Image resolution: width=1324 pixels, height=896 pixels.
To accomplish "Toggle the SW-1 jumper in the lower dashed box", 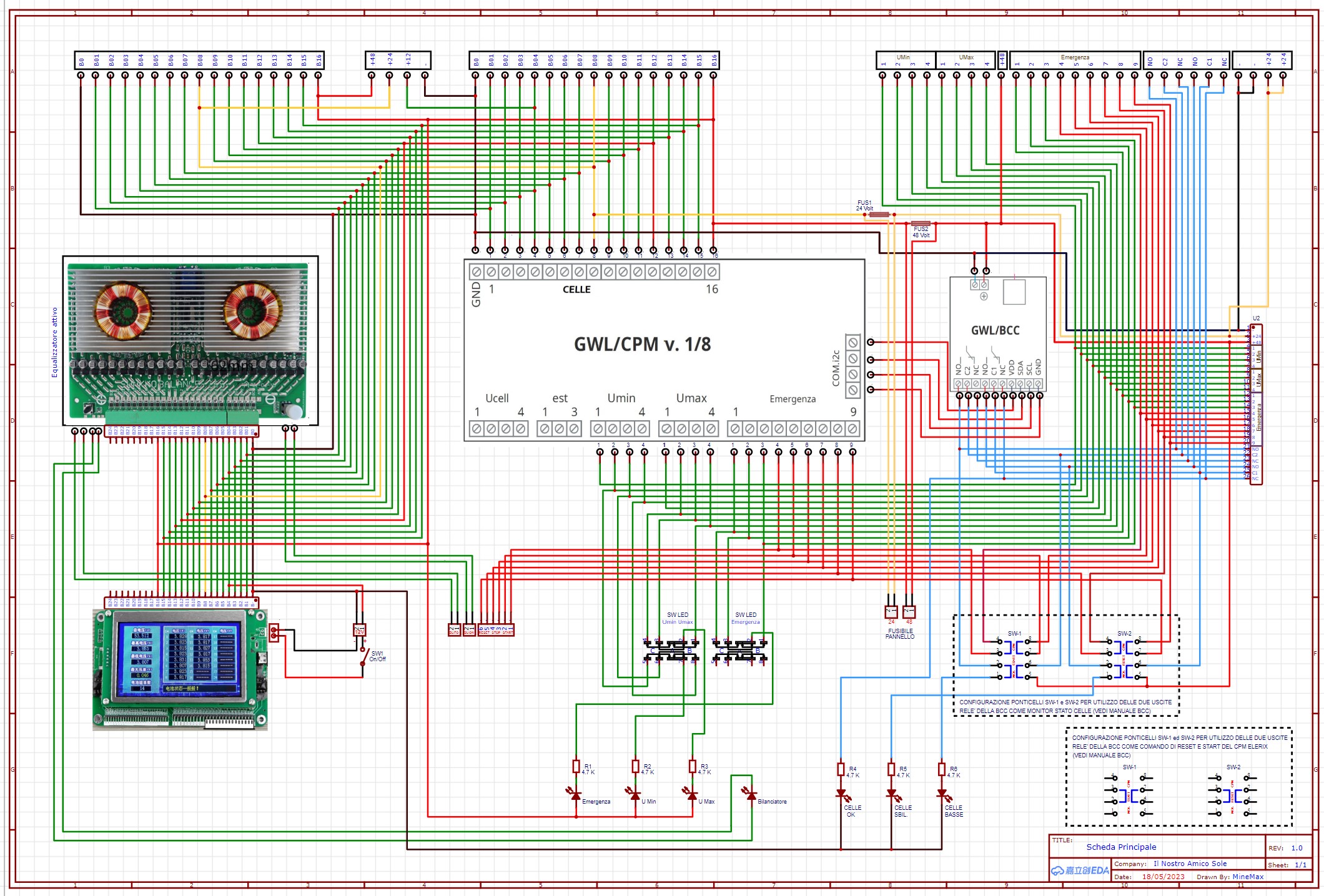I will click(1129, 795).
